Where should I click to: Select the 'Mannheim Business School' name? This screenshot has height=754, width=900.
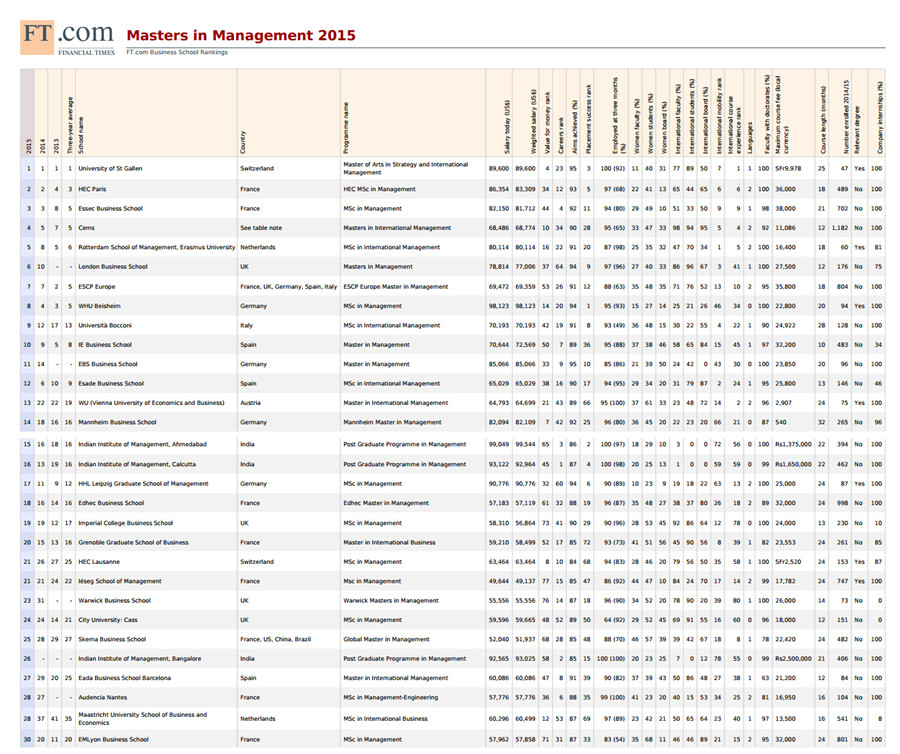(x=117, y=422)
